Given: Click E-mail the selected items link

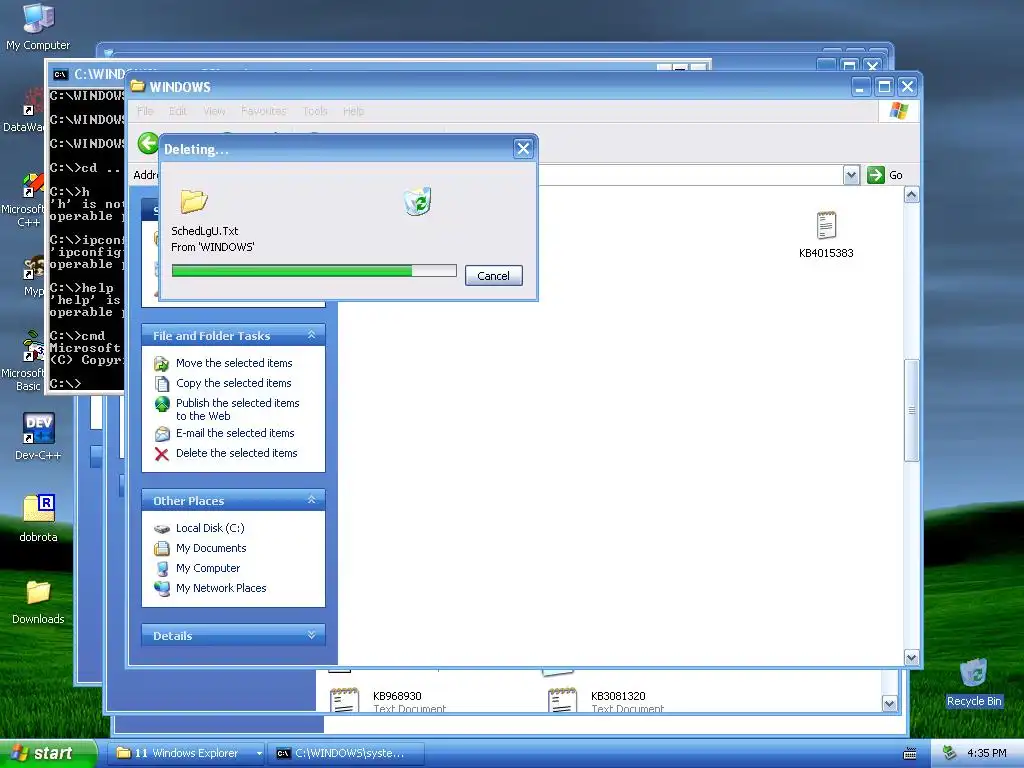Looking at the screenshot, I should [x=235, y=433].
